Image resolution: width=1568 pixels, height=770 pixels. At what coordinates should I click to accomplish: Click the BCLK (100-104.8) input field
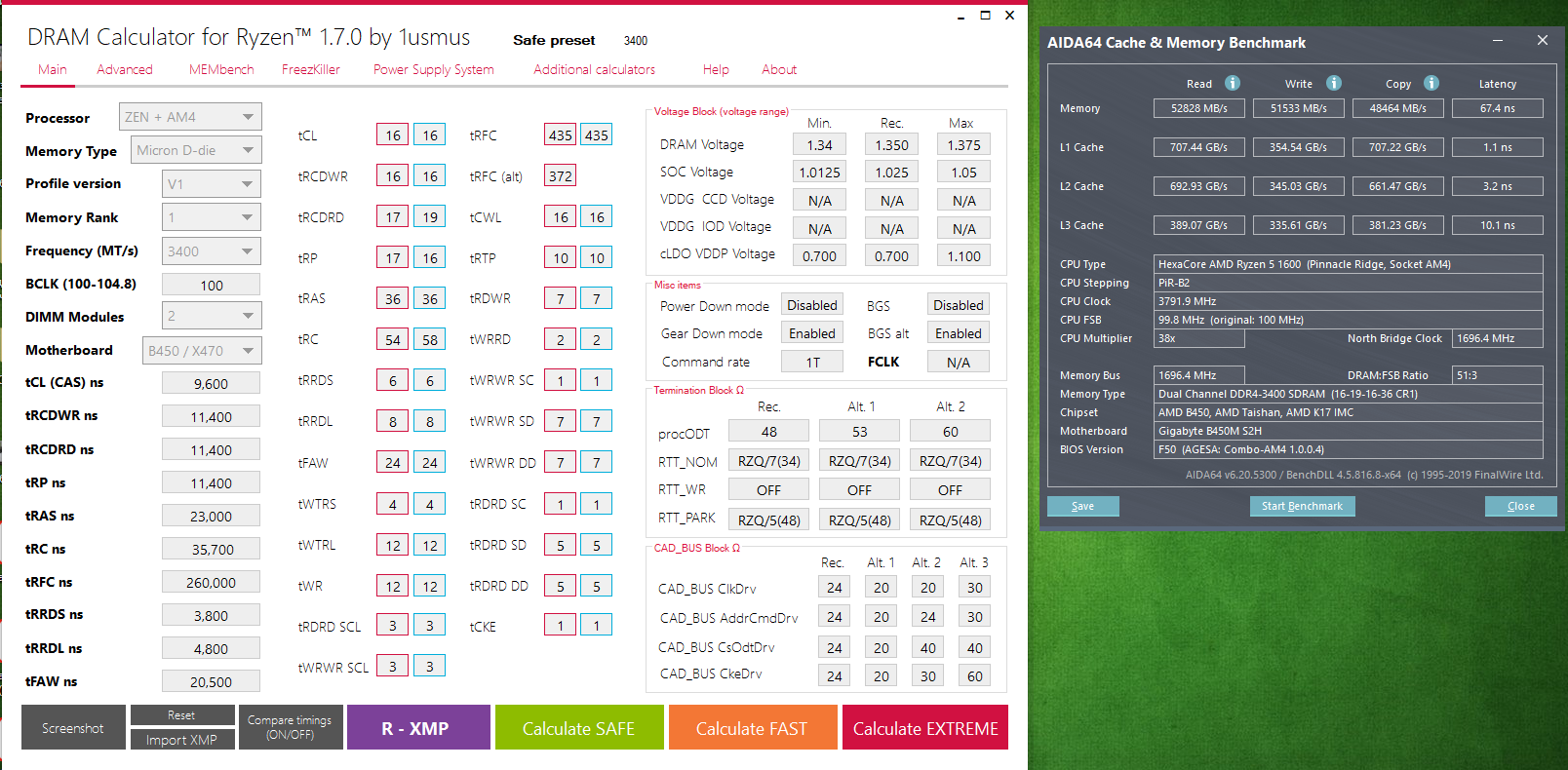click(x=212, y=285)
